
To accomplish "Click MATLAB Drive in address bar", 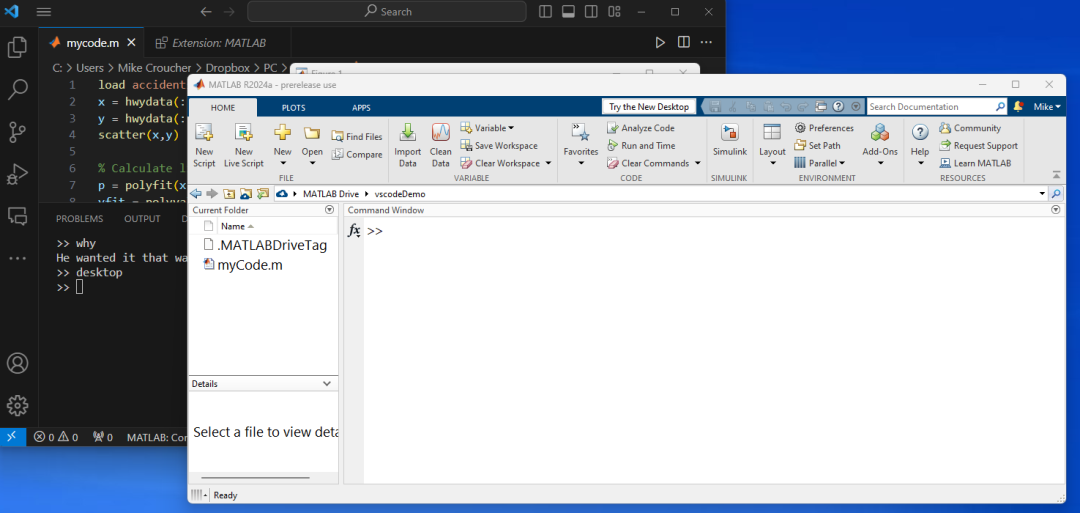I will pos(331,194).
